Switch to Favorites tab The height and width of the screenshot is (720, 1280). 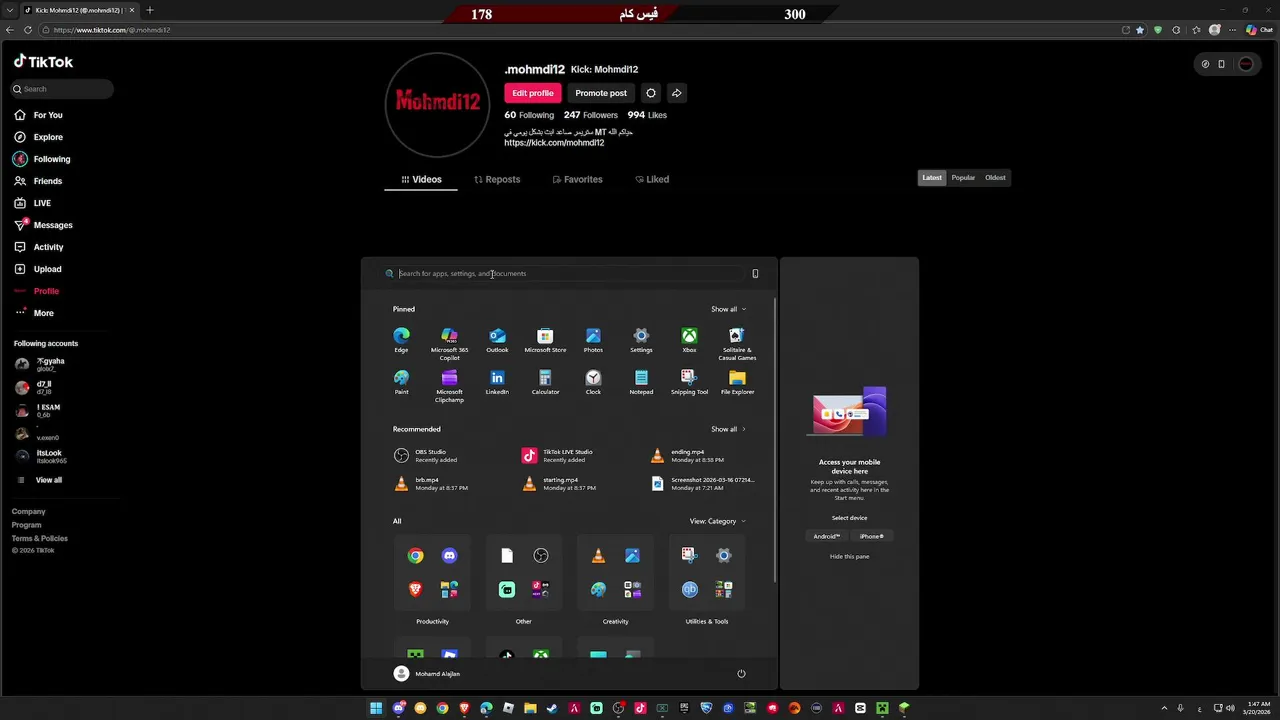577,179
